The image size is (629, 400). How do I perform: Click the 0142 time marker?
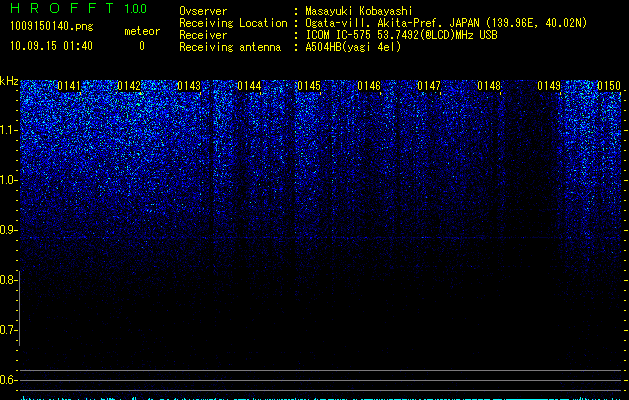(129, 86)
